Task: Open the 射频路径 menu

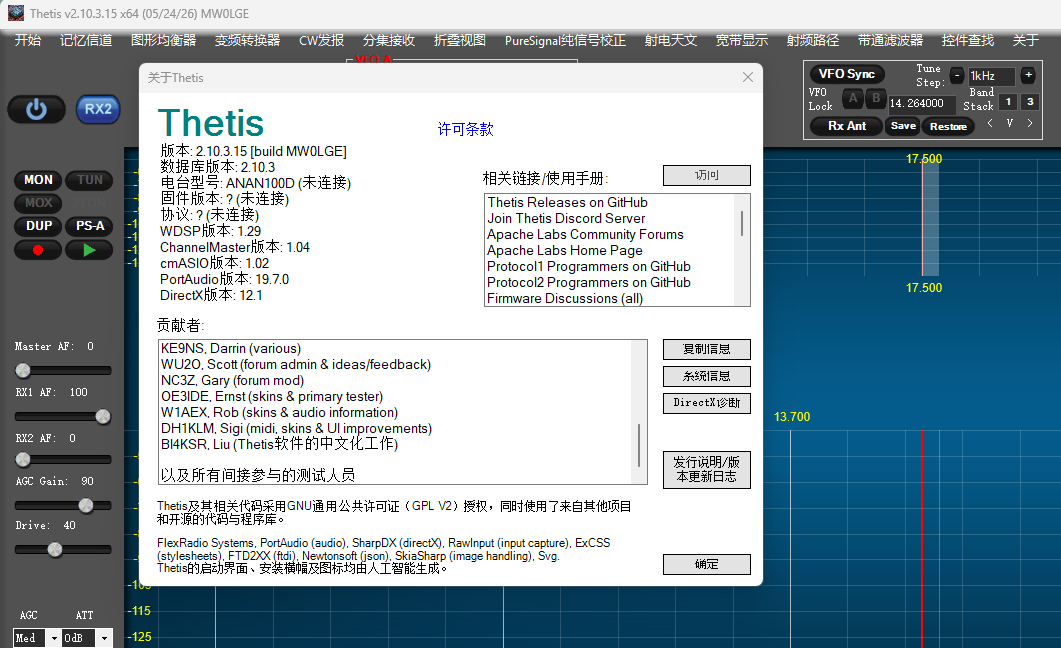Action: coord(813,41)
